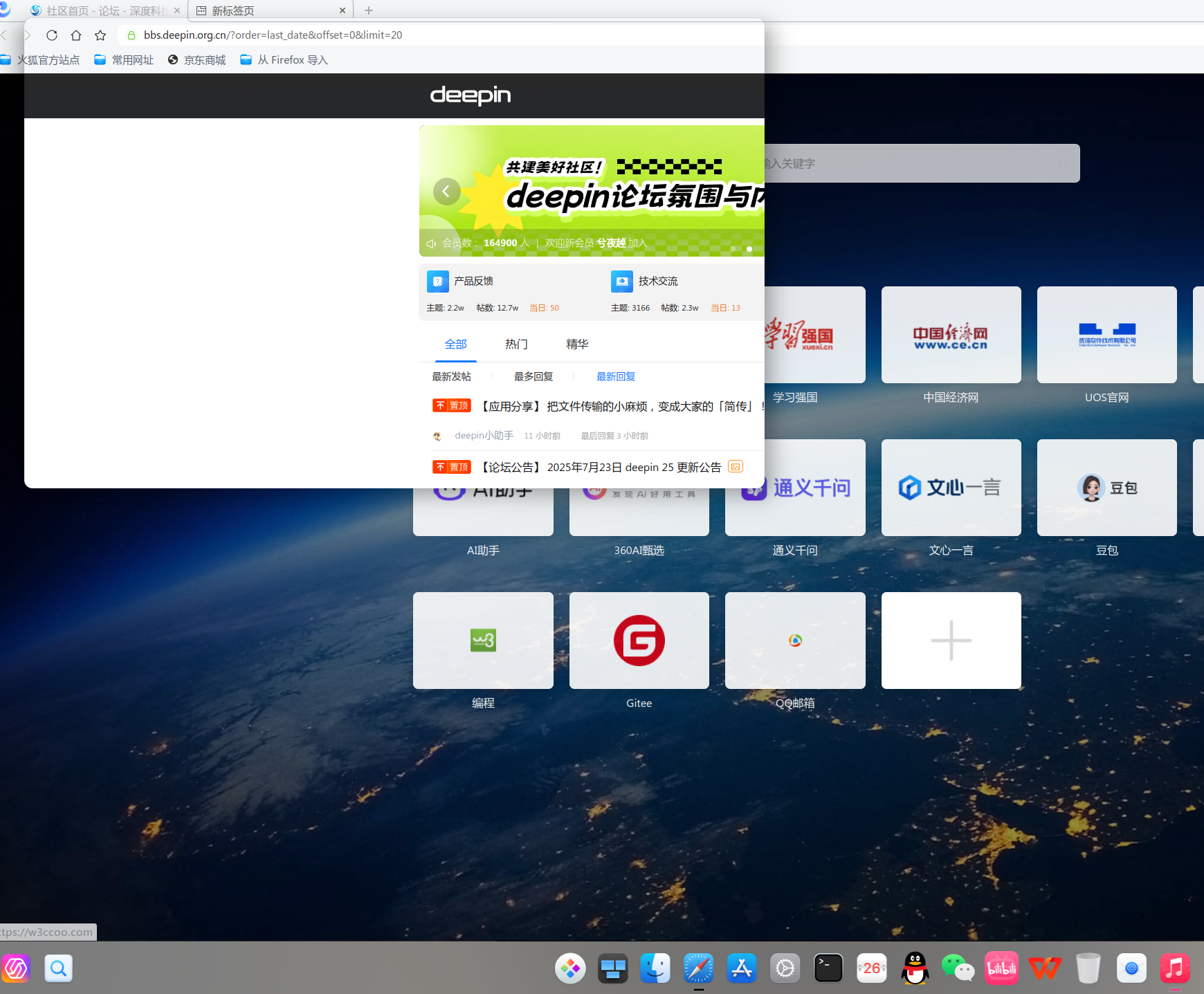Click the new-tab search keyword field
Image resolution: width=1204 pixels, height=994 pixels.
point(922,163)
